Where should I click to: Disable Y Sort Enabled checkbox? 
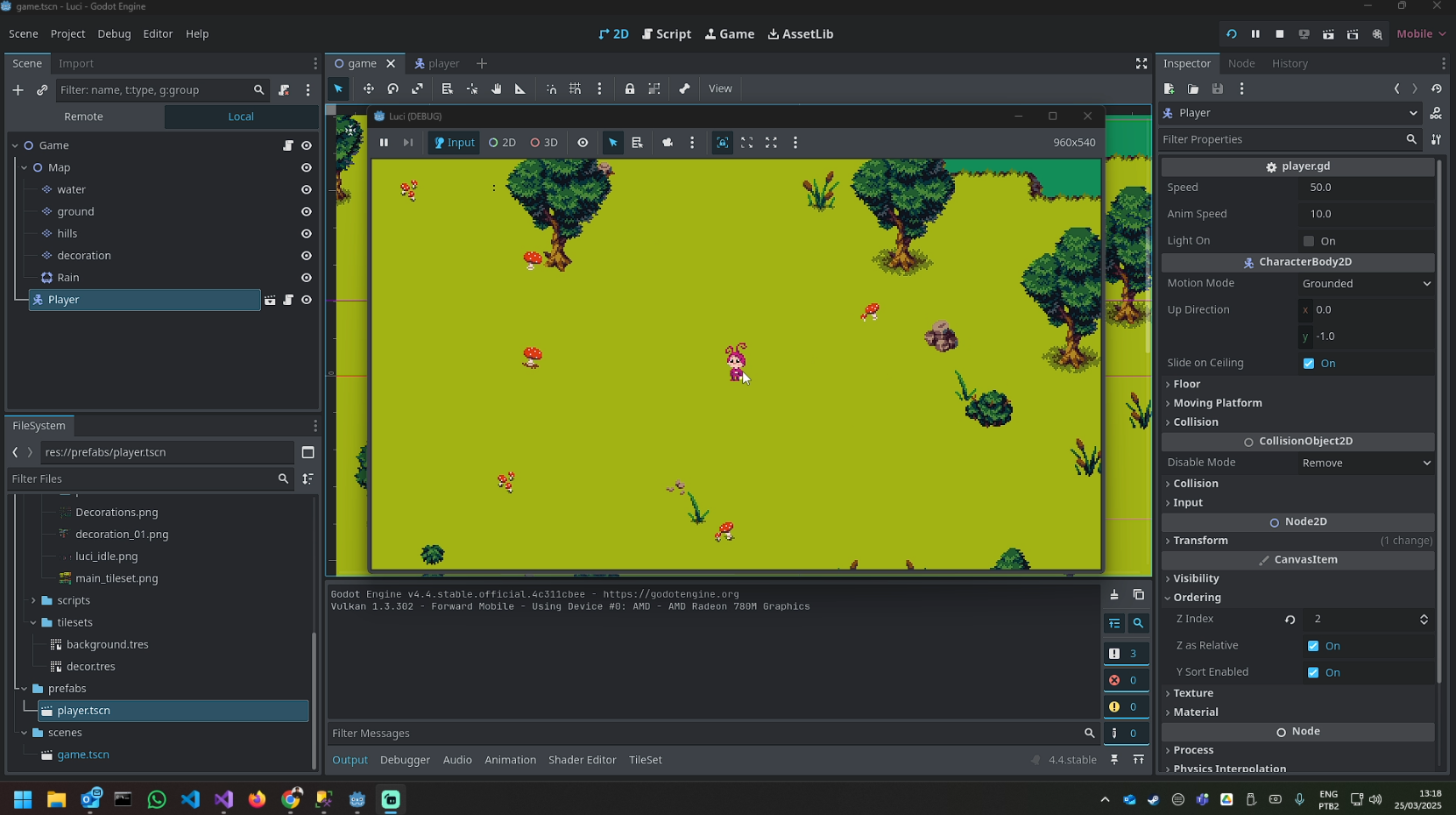click(1312, 672)
